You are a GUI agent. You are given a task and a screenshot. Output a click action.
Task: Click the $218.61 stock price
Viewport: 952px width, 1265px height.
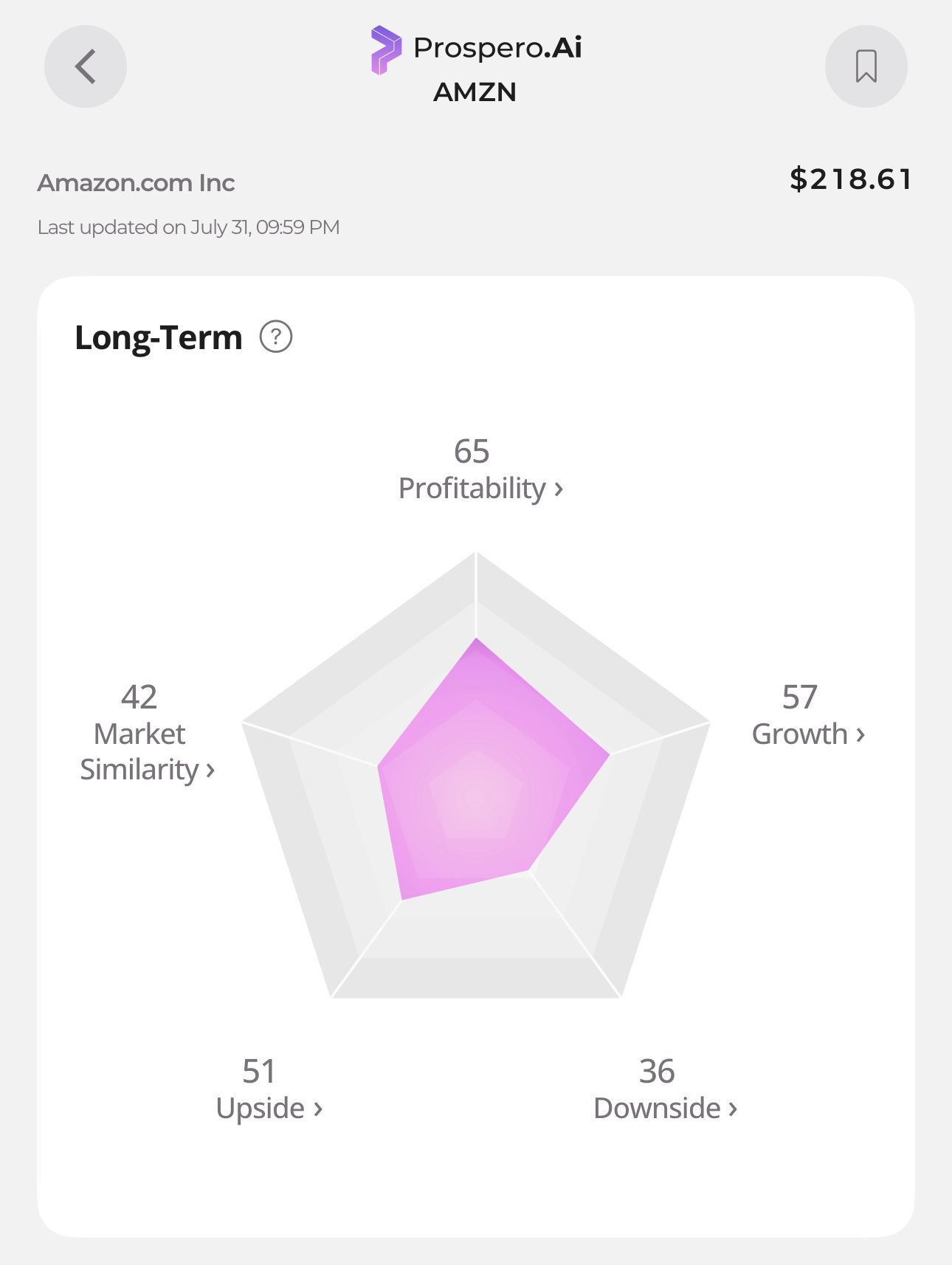[x=851, y=179]
